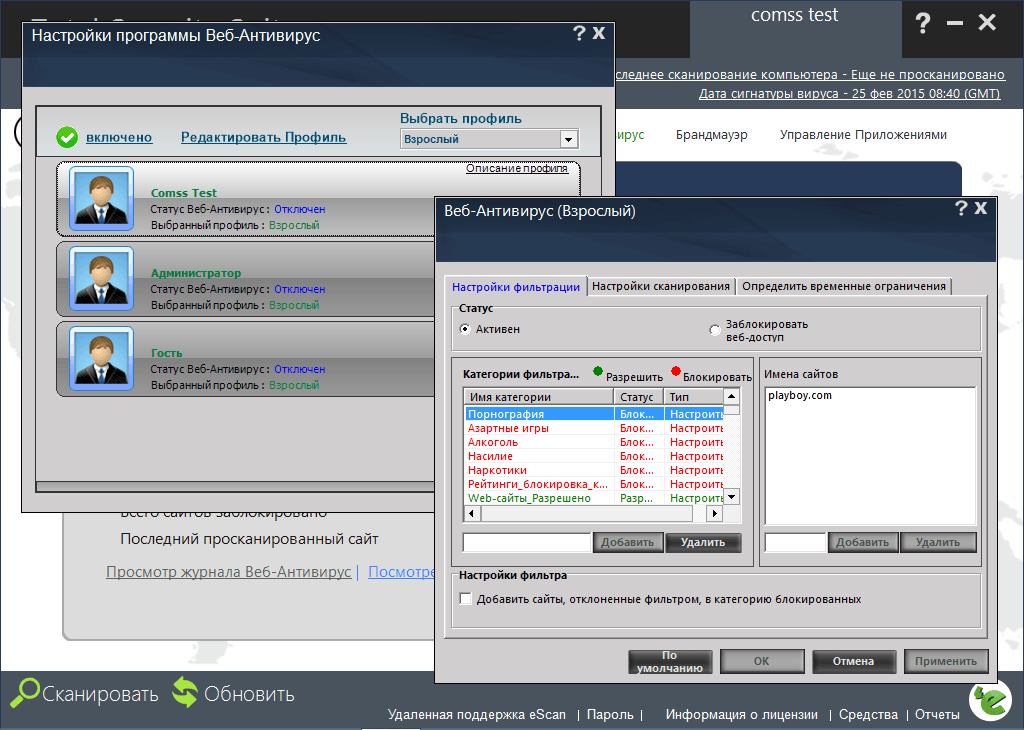Click Администратор user avatar
The width and height of the screenshot is (1024, 730).
[101, 279]
